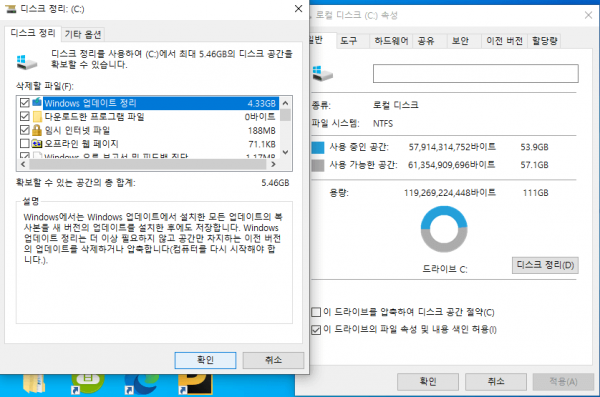Click the horizontal scrollbar track in file list

pos(148,164)
